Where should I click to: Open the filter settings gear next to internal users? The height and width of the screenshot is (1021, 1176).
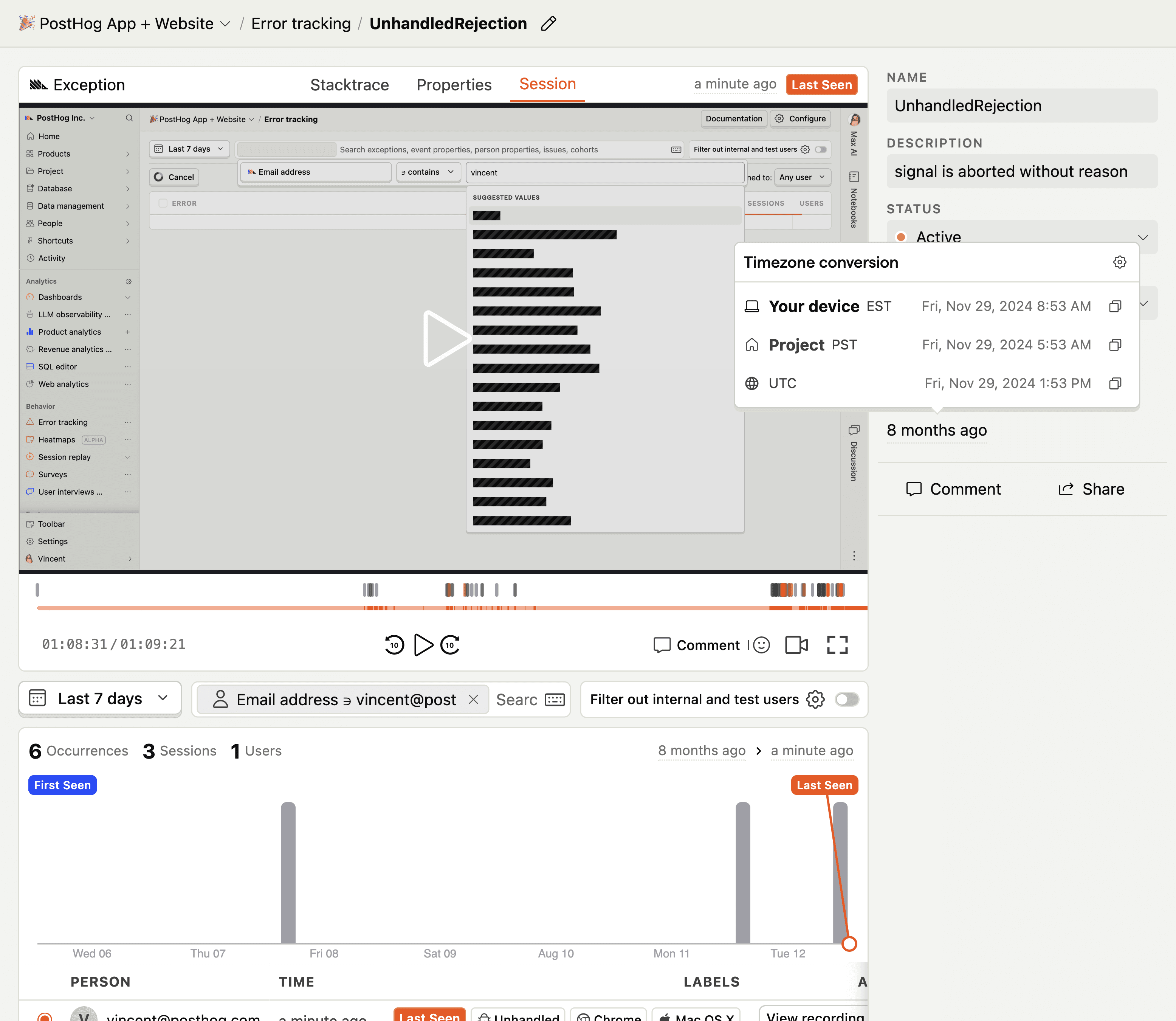point(815,699)
